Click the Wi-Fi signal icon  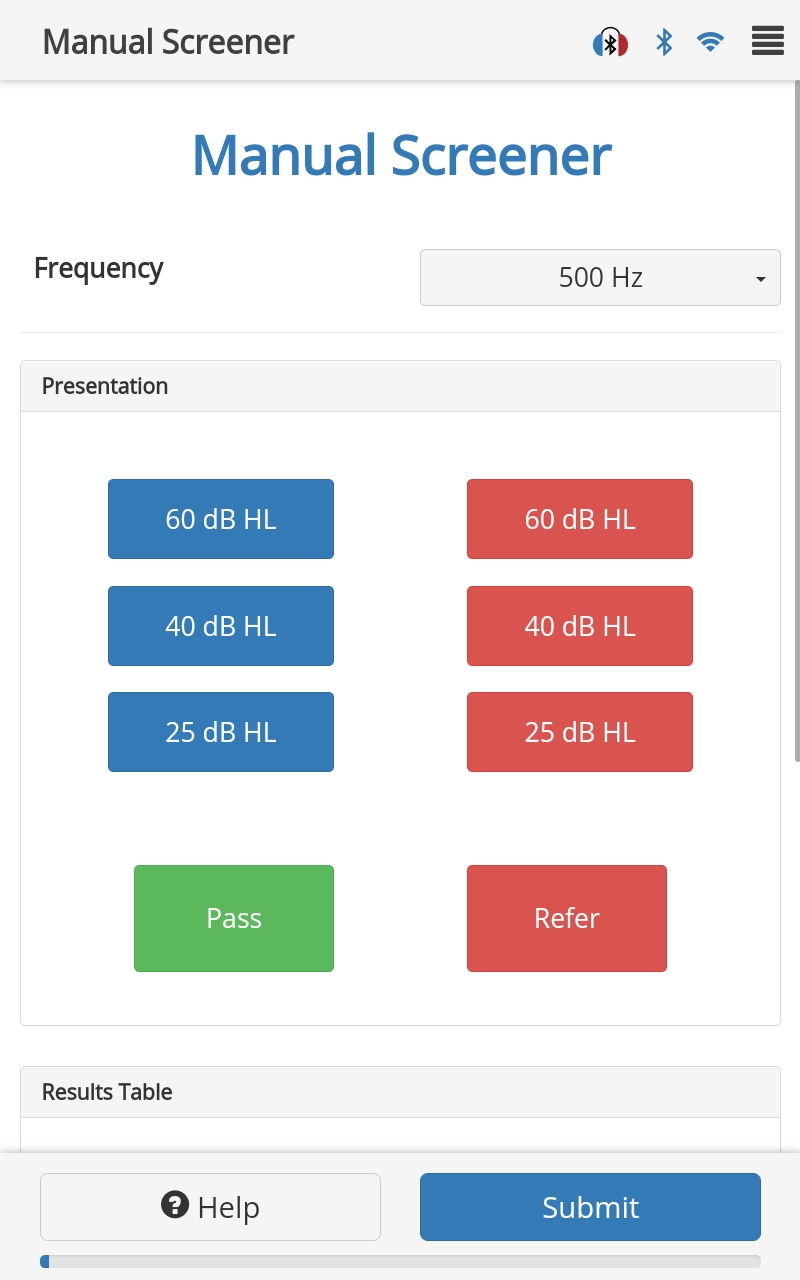pyautogui.click(x=710, y=42)
